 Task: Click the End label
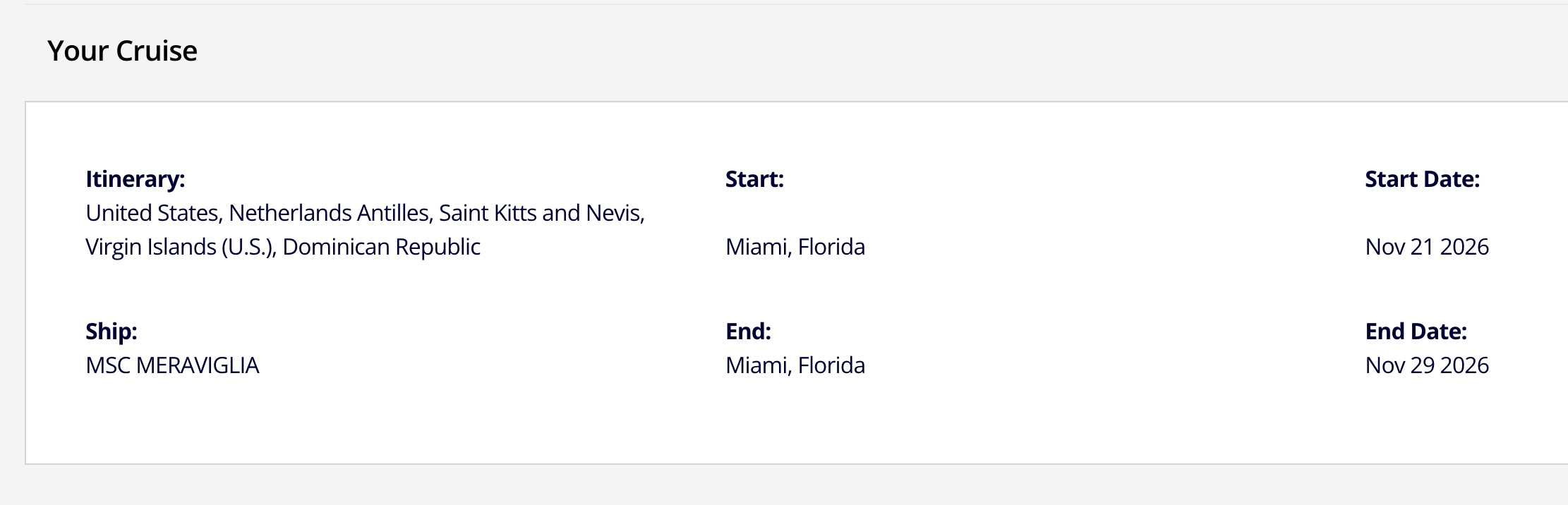click(748, 331)
